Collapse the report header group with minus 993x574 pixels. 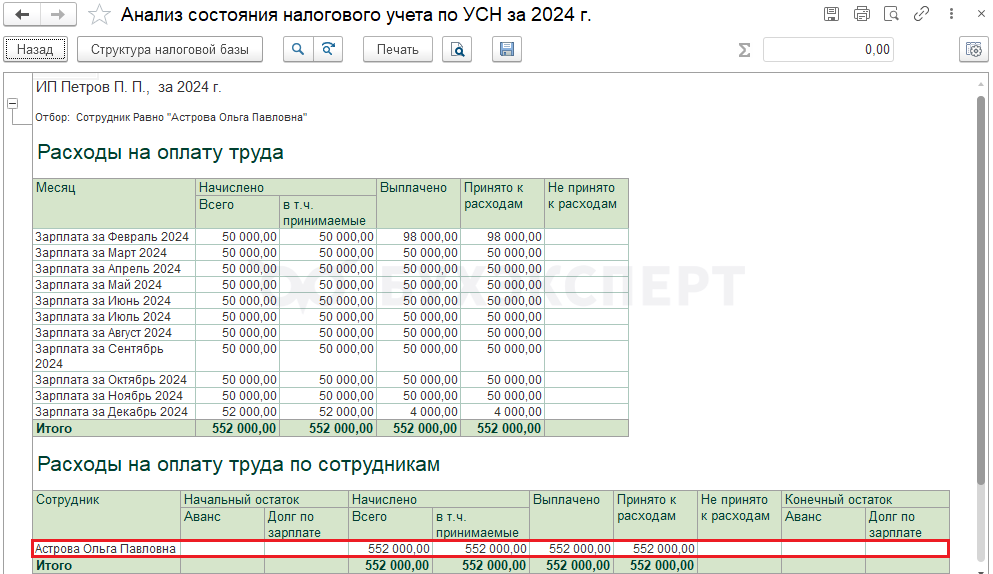click(13, 103)
